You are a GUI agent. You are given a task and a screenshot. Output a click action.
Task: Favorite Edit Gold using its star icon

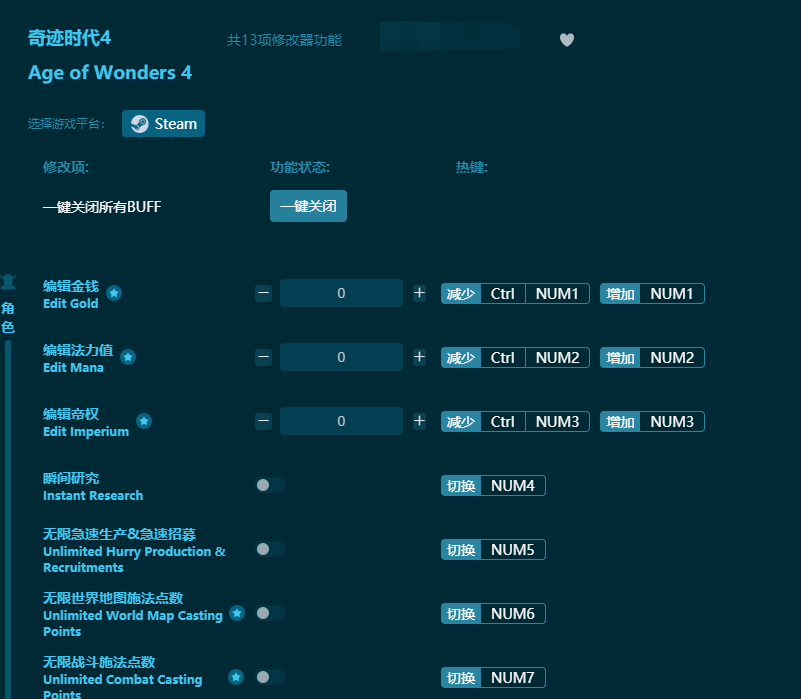[113, 293]
